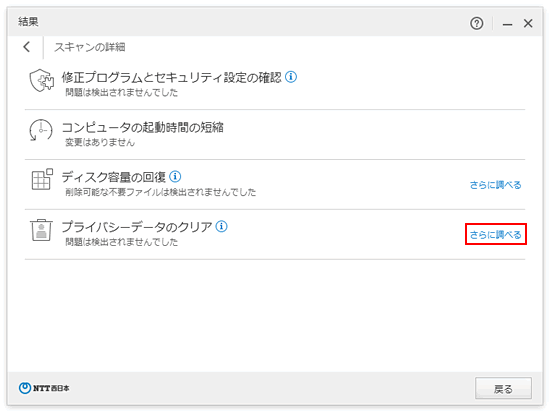The height and width of the screenshot is (418, 550).
Task: Click さらに調べる link for プライバシーデータのクリア
Action: 495,235
